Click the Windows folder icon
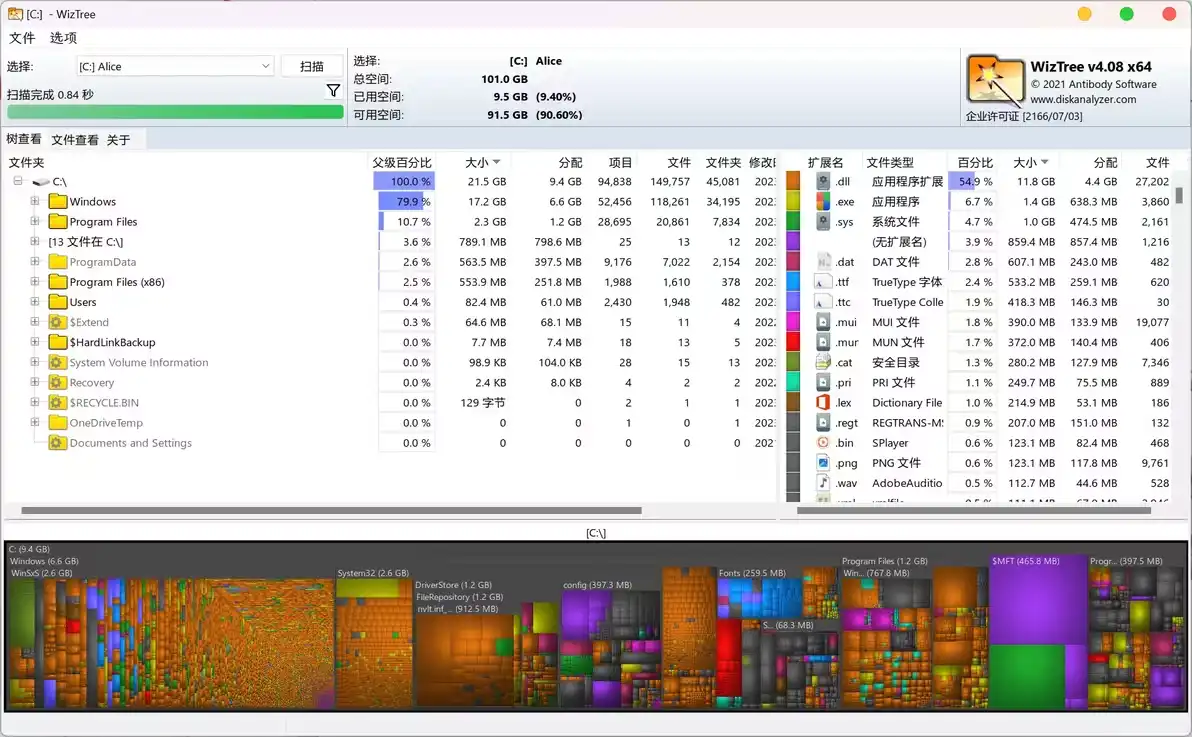The width and height of the screenshot is (1192, 737). (x=58, y=202)
